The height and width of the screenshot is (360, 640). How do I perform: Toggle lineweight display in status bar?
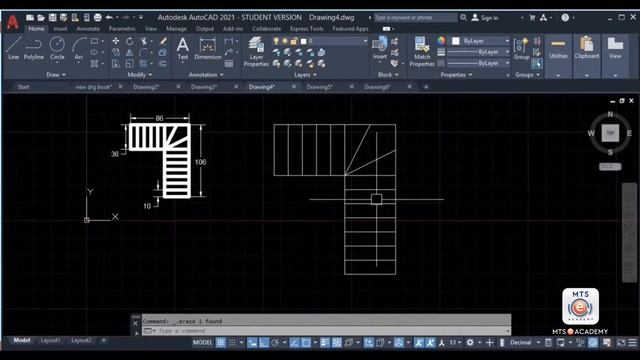[x=325, y=342]
